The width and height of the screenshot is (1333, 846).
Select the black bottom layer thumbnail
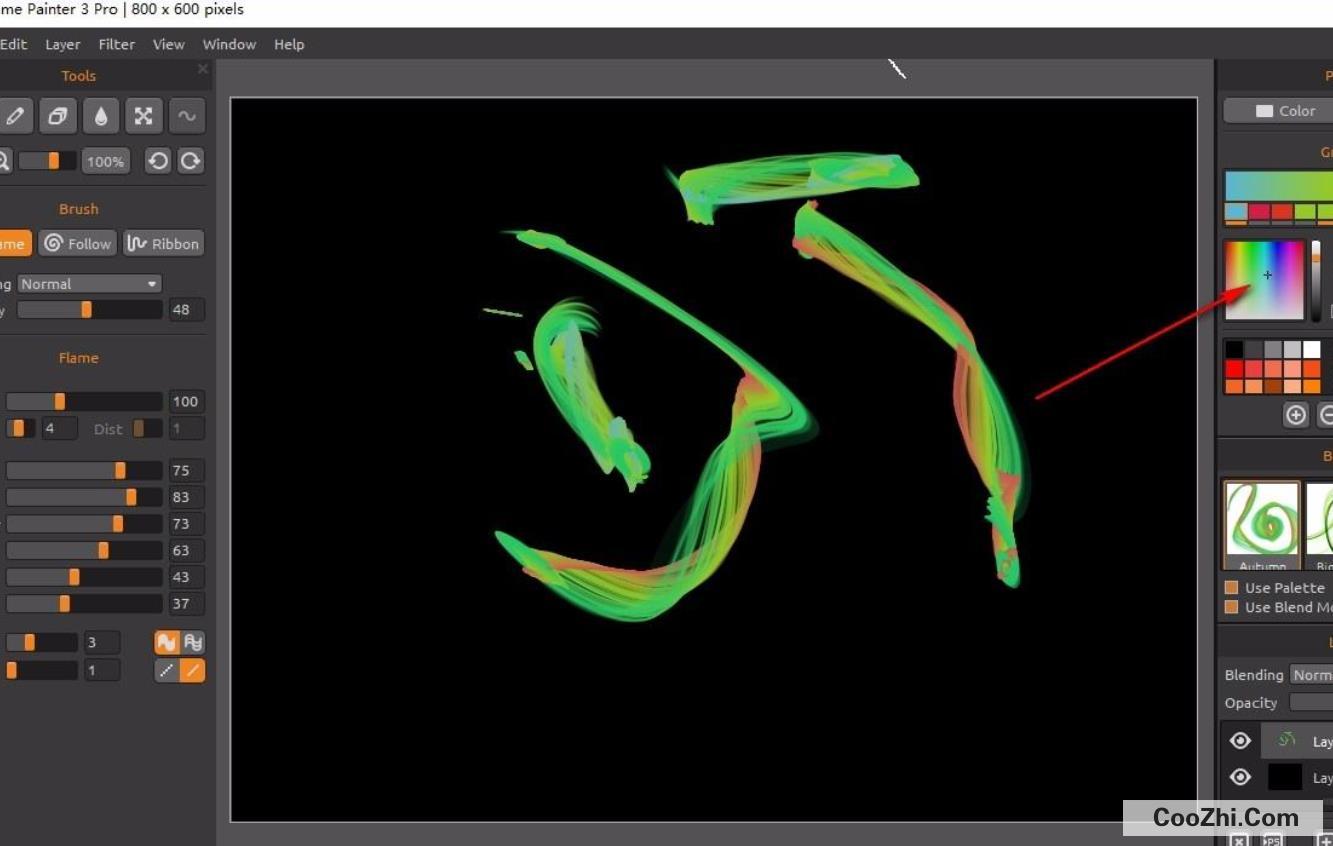coord(1286,777)
